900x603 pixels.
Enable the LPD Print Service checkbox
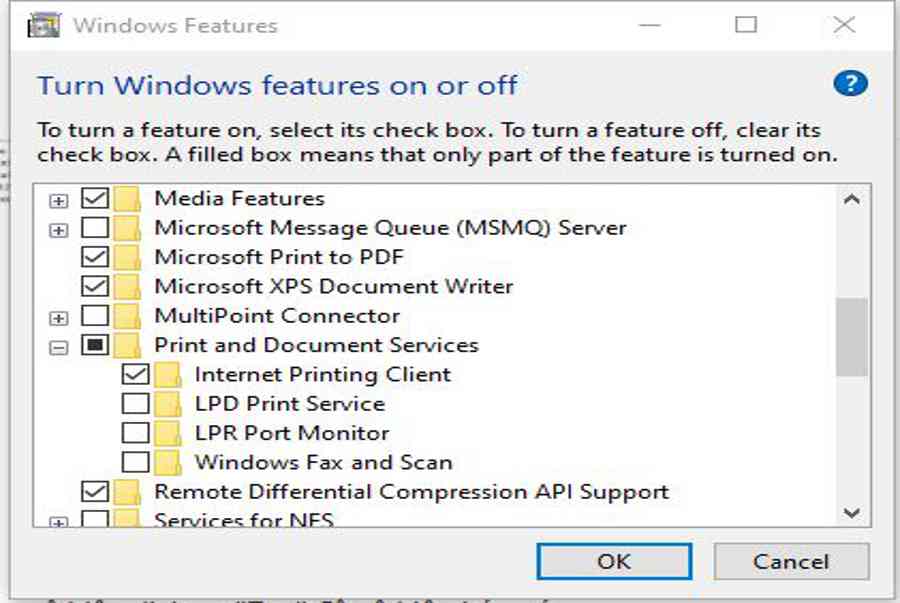point(135,403)
